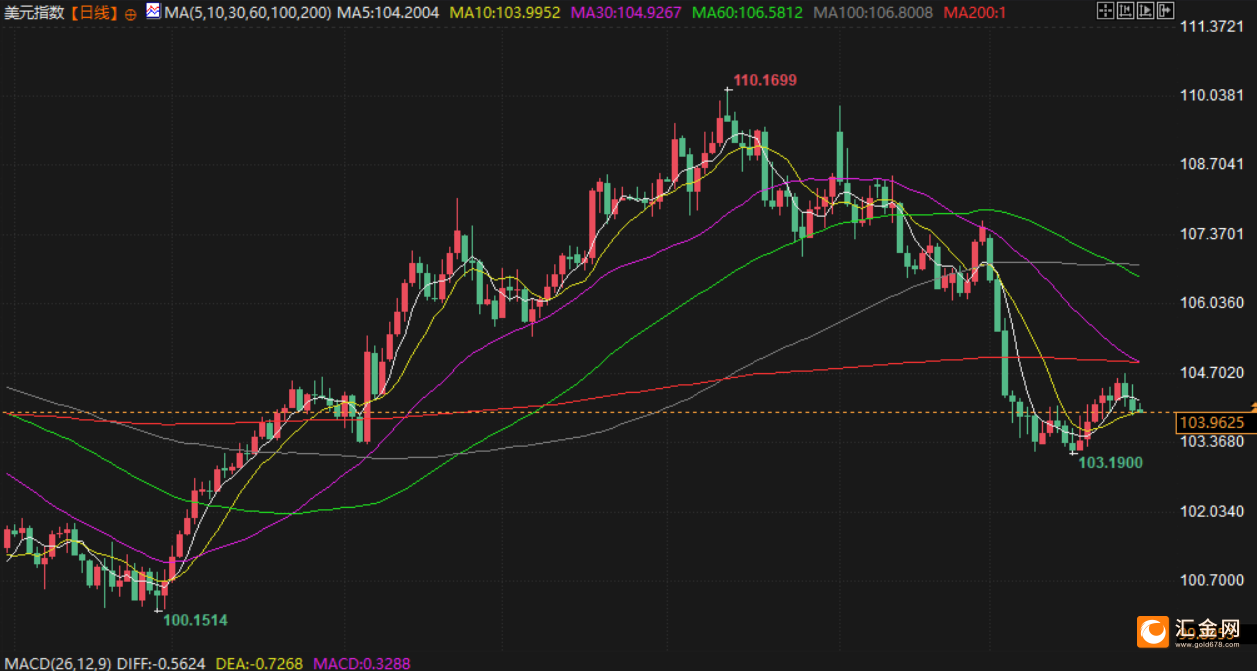Select the 日线 period label
Image resolution: width=1257 pixels, height=671 pixels.
(x=96, y=13)
